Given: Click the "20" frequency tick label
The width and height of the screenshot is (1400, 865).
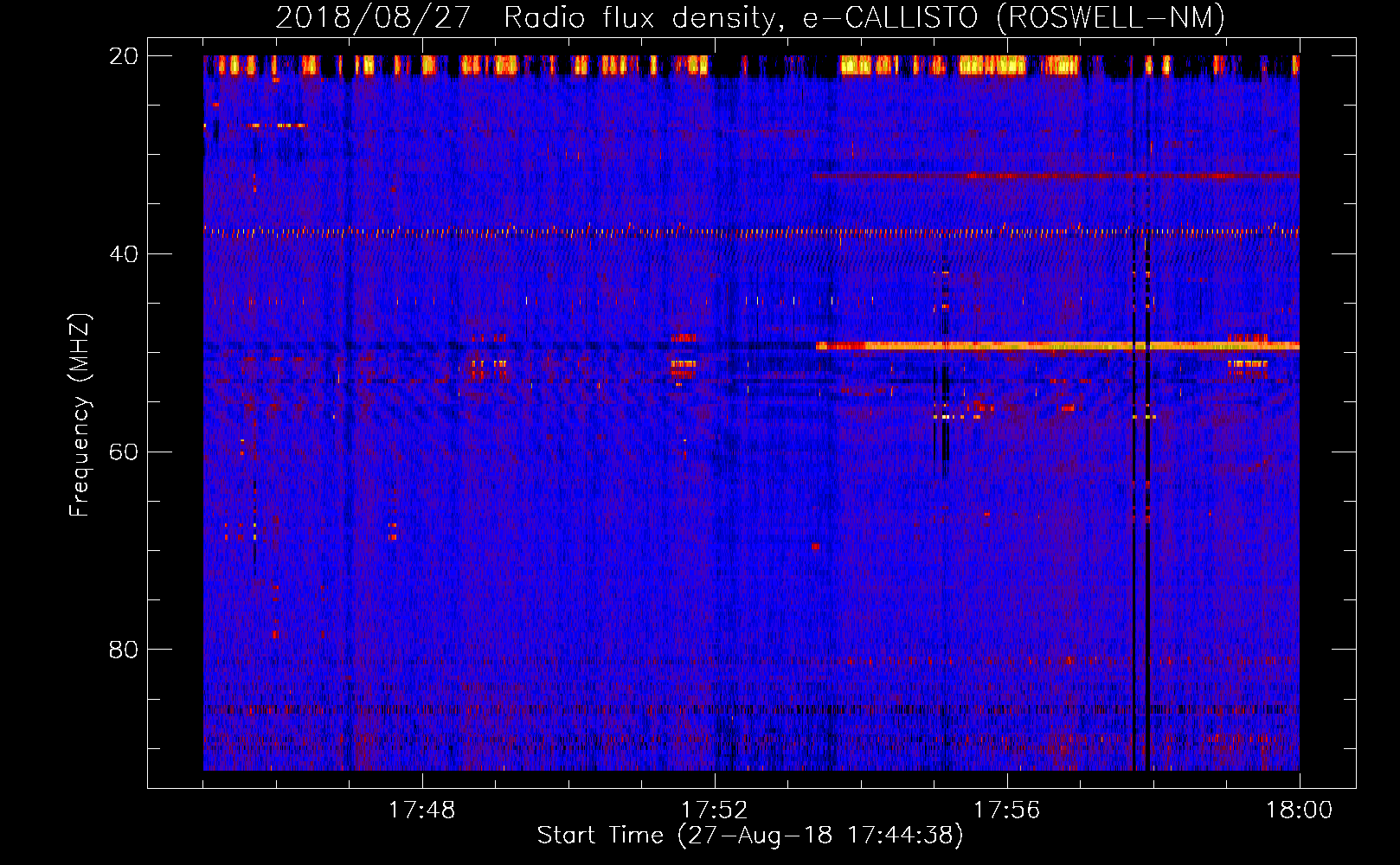Looking at the screenshot, I should coord(123,56).
